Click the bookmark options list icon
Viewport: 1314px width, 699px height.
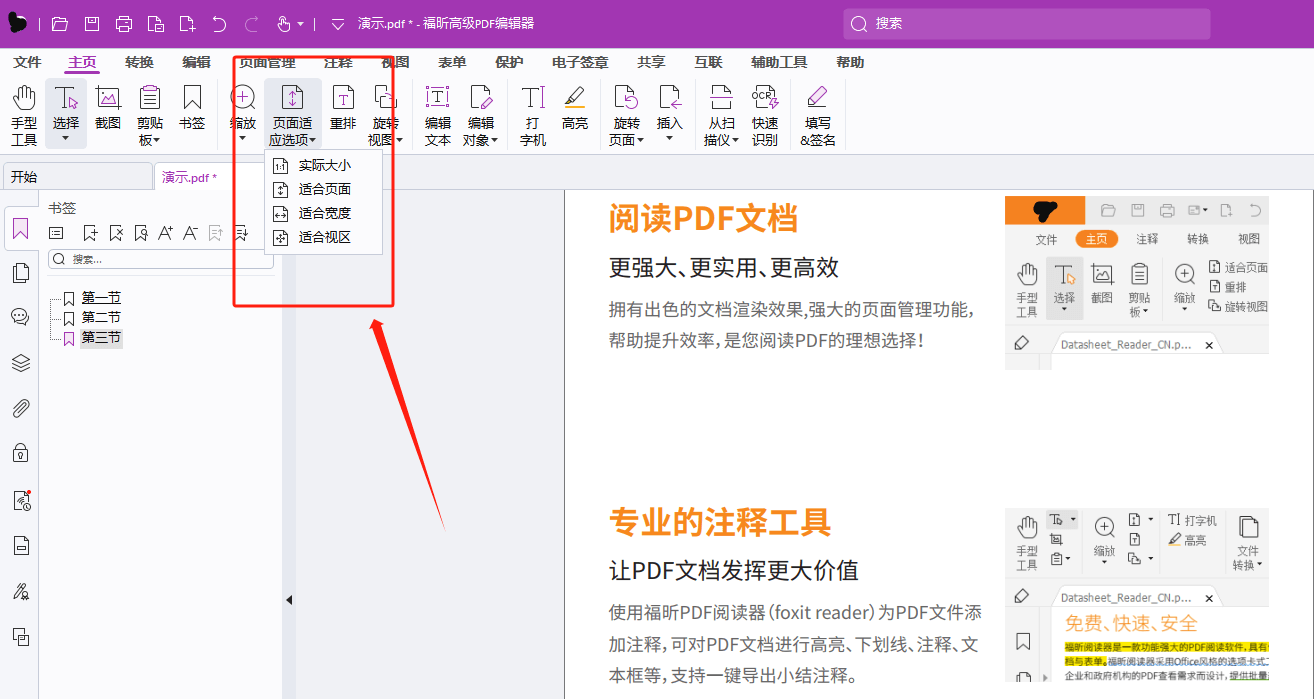pos(57,233)
